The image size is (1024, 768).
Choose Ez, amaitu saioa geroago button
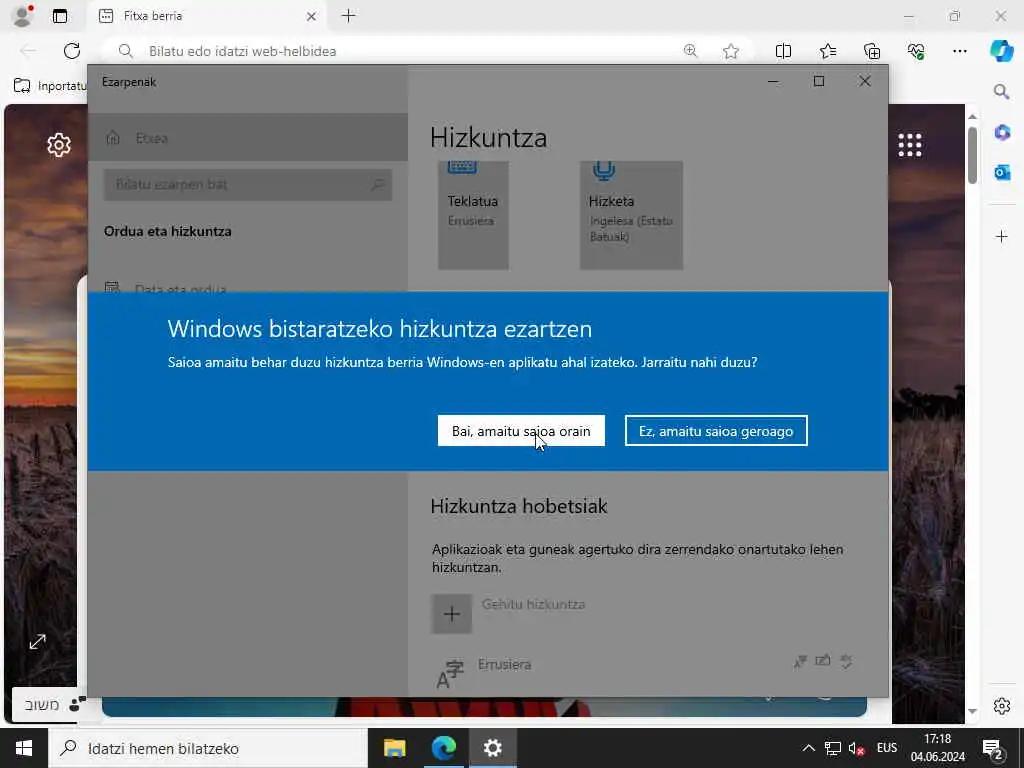(716, 431)
